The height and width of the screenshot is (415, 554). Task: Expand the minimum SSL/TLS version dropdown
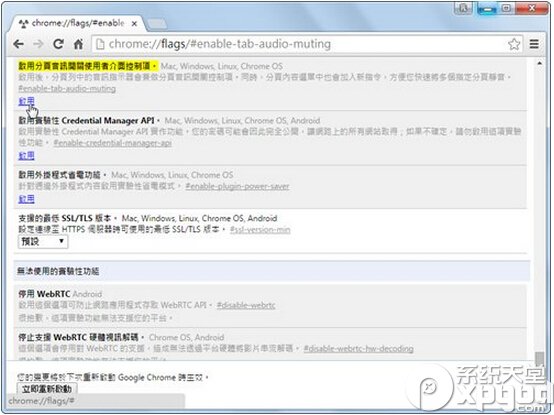(x=43, y=242)
